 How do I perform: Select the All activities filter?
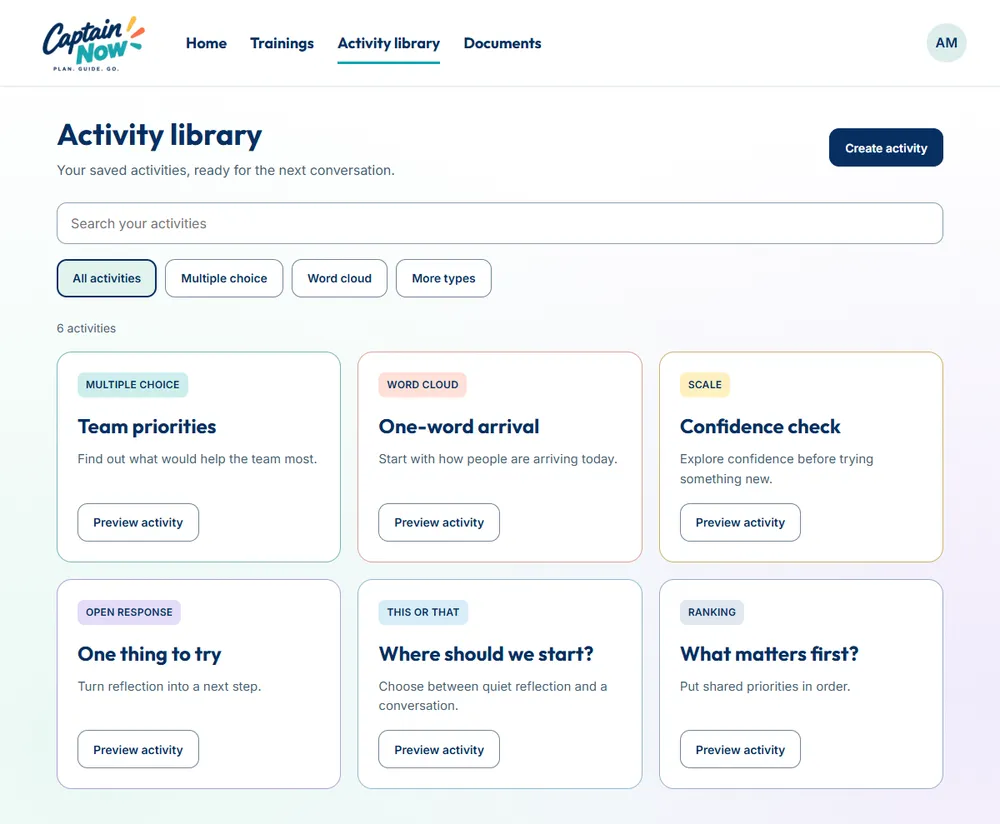(x=107, y=278)
